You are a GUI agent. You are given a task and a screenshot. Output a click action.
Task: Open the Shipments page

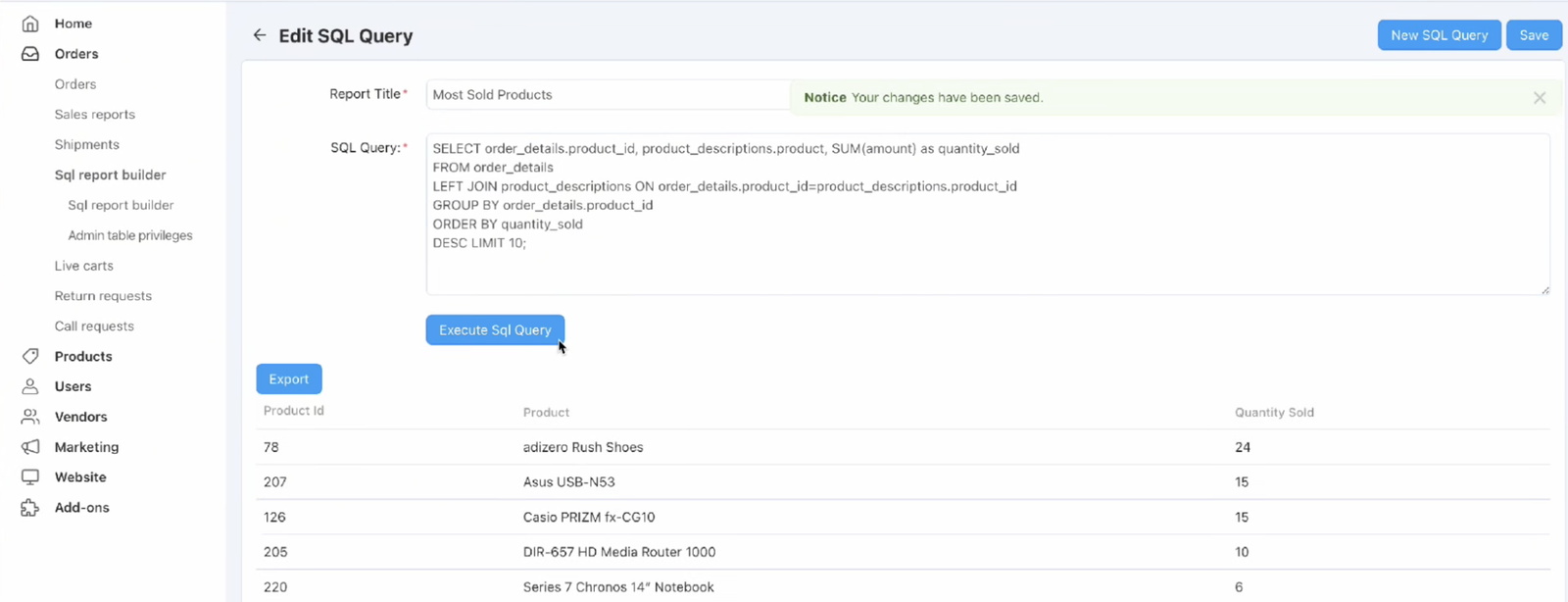87,145
